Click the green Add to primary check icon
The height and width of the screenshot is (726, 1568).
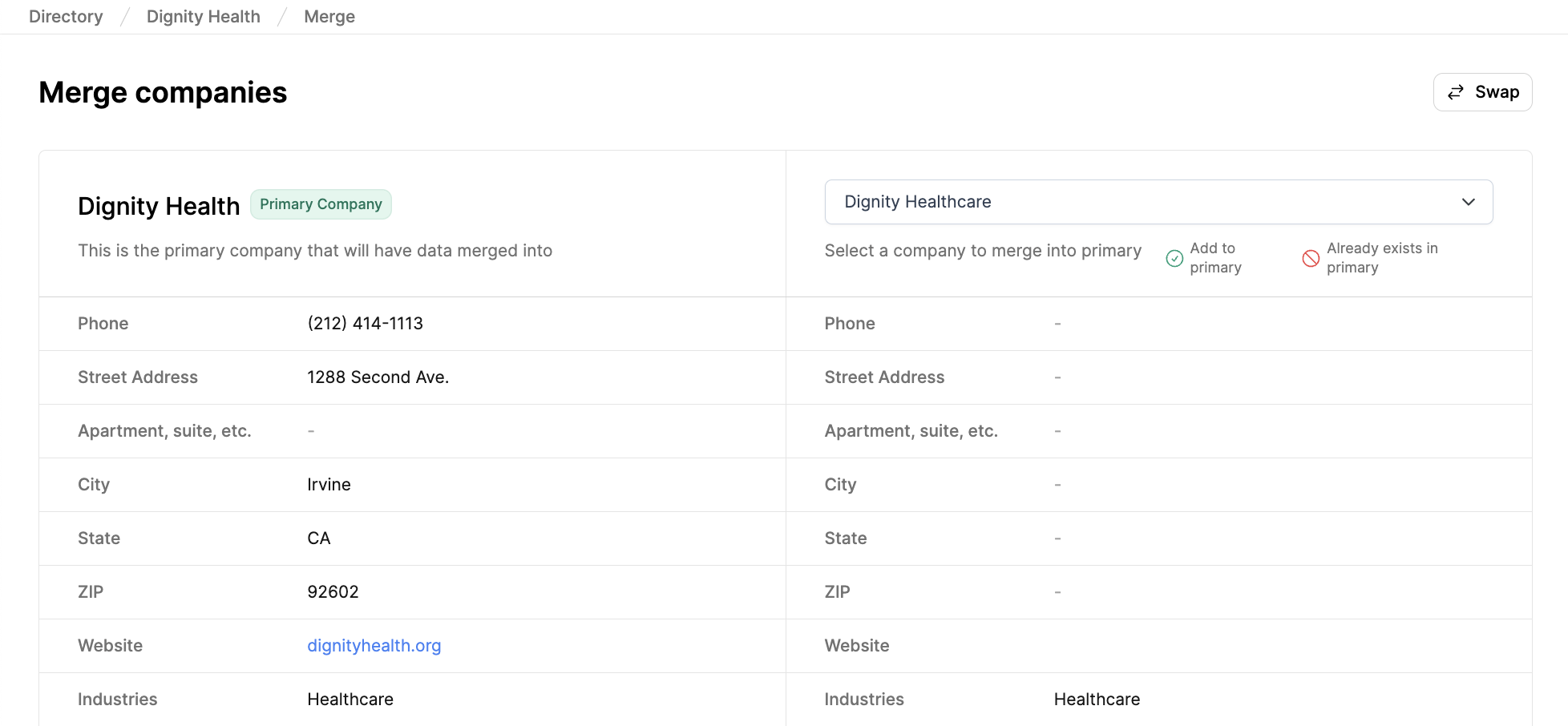[x=1174, y=258]
